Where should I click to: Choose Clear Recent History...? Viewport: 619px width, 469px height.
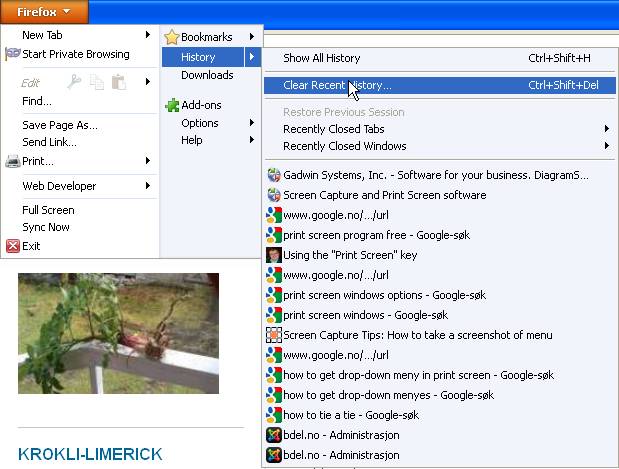pos(440,85)
